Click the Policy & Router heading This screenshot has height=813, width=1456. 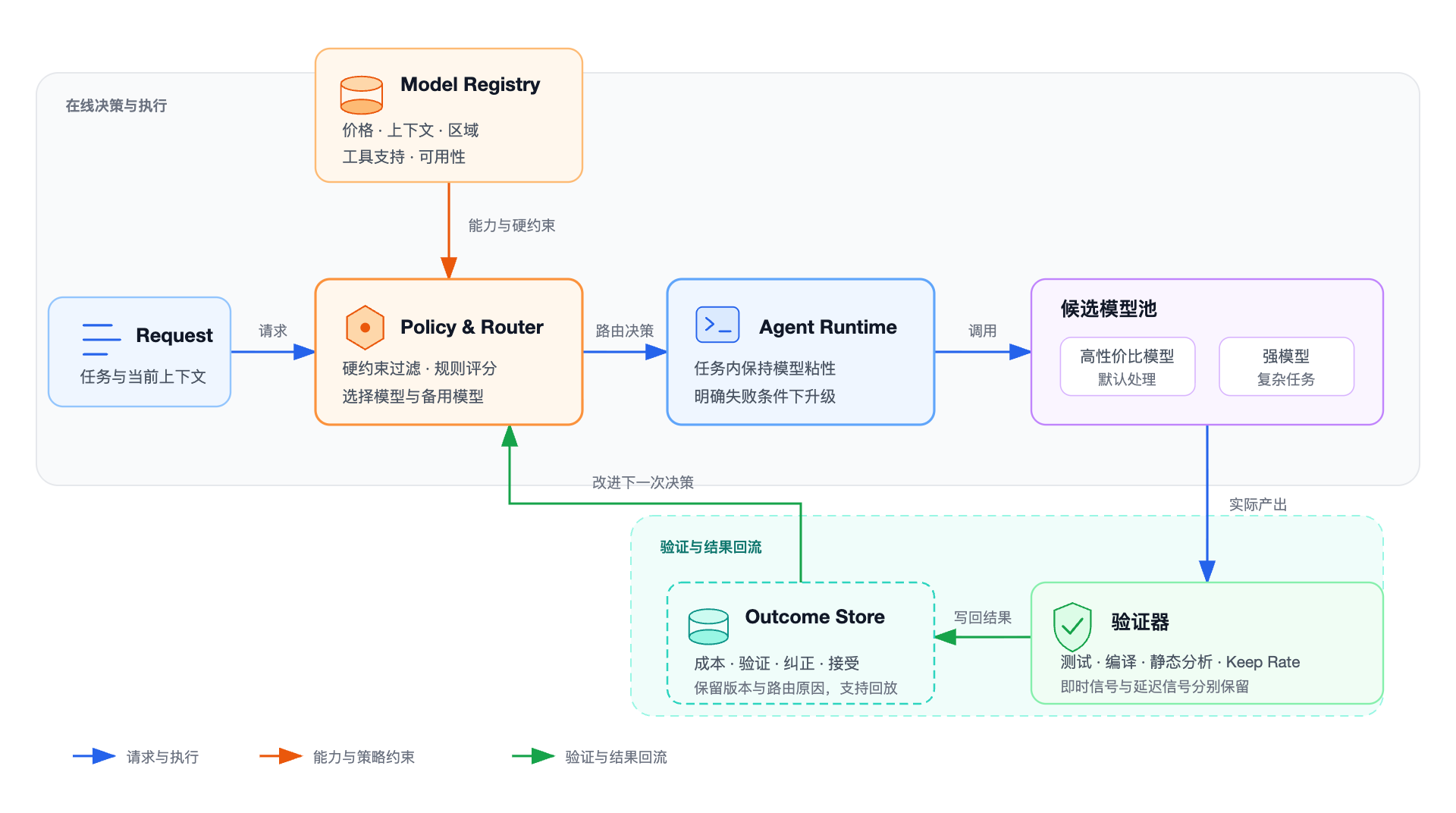472,327
